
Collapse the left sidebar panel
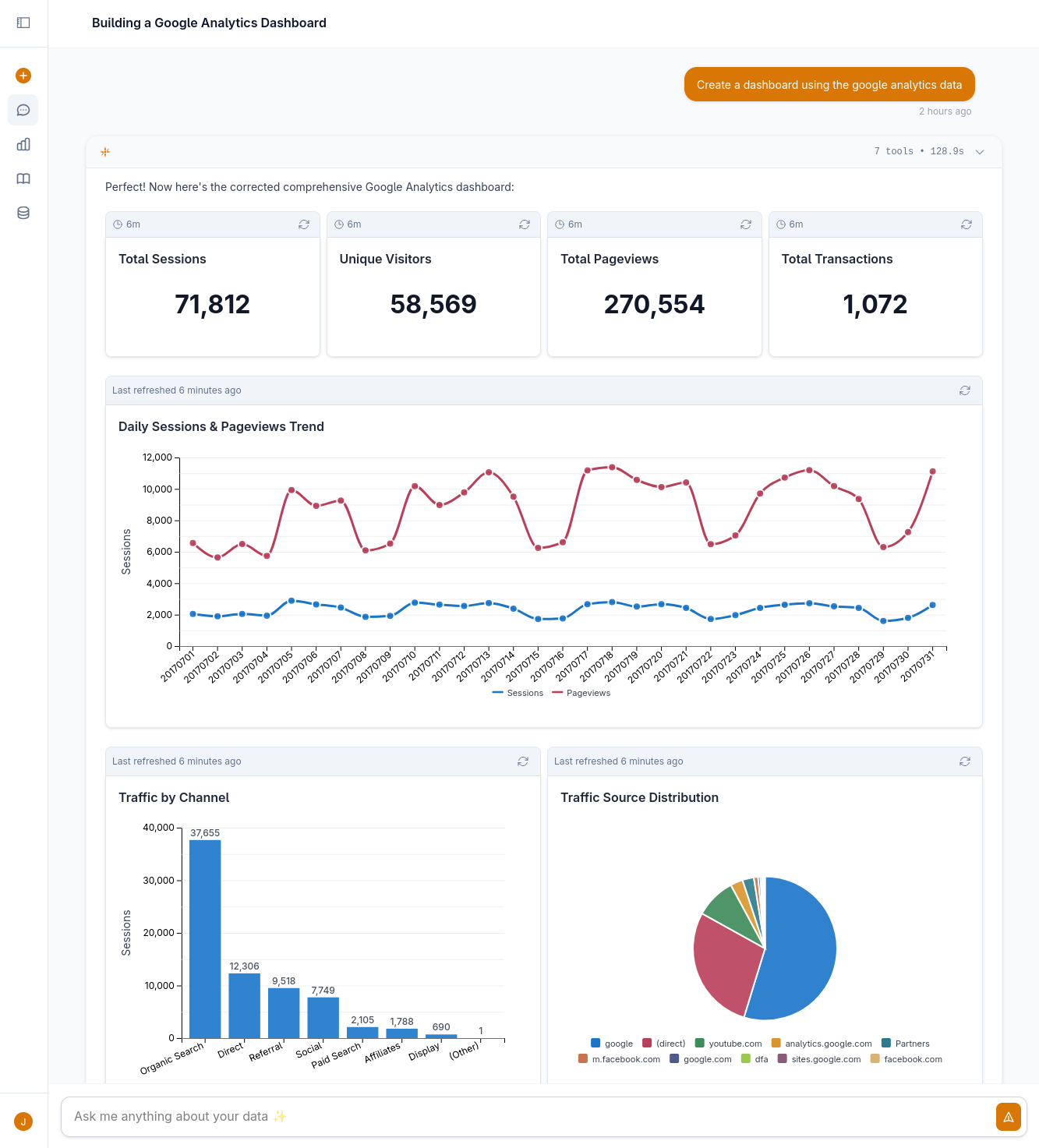point(23,23)
